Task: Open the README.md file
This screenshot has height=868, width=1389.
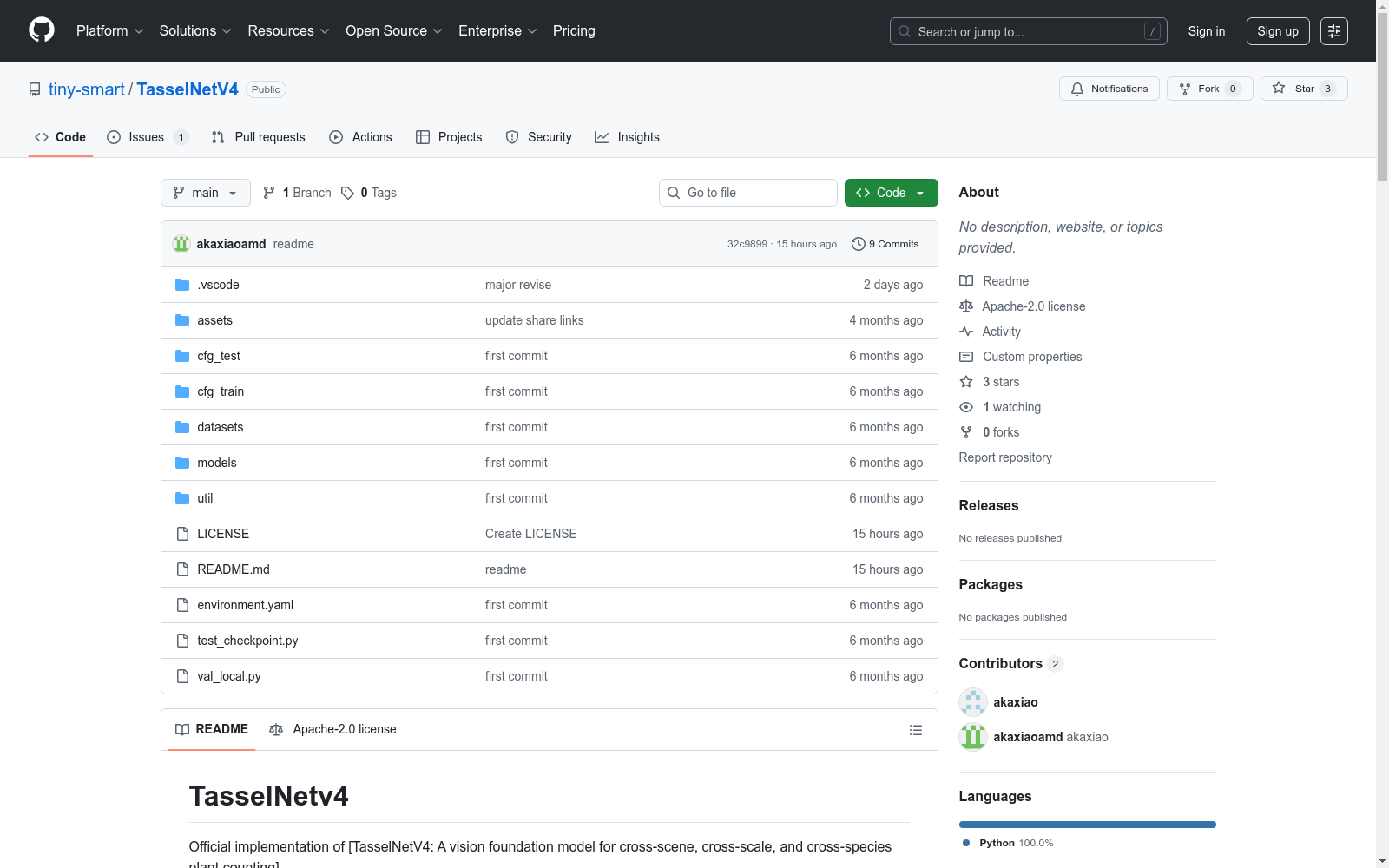Action: click(x=234, y=569)
